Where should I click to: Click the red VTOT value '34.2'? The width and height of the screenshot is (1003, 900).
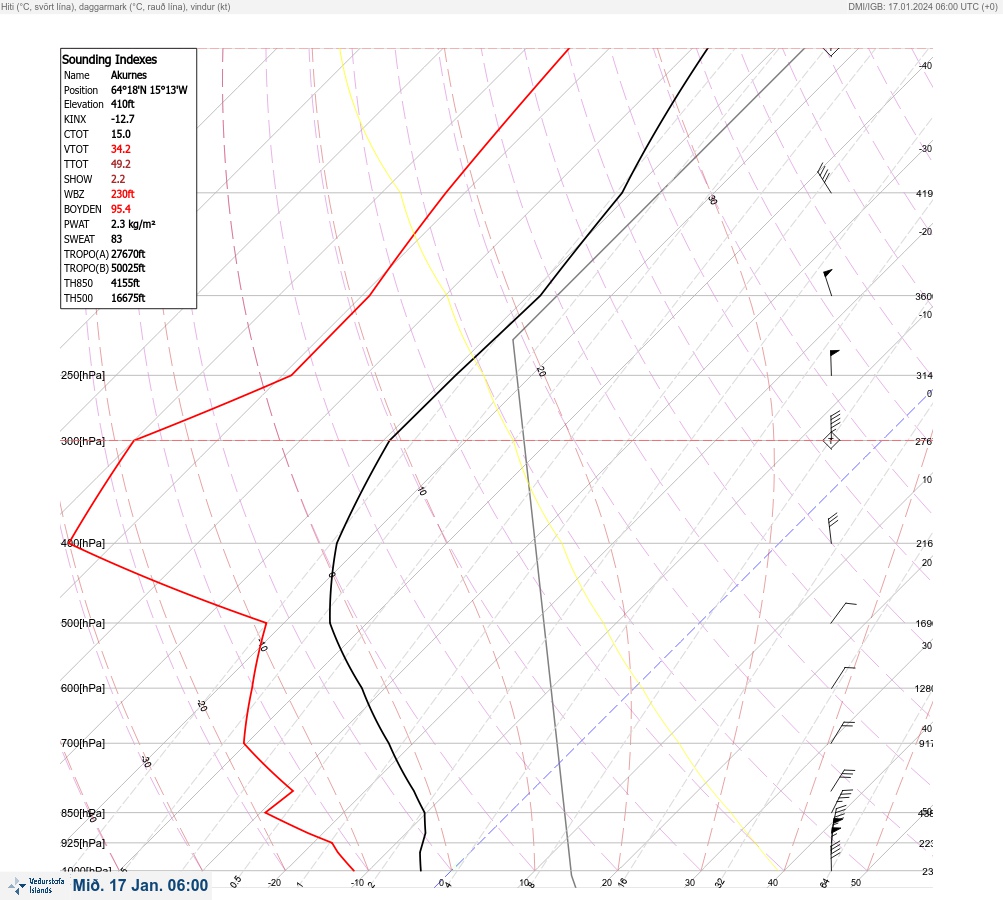pyautogui.click(x=121, y=149)
